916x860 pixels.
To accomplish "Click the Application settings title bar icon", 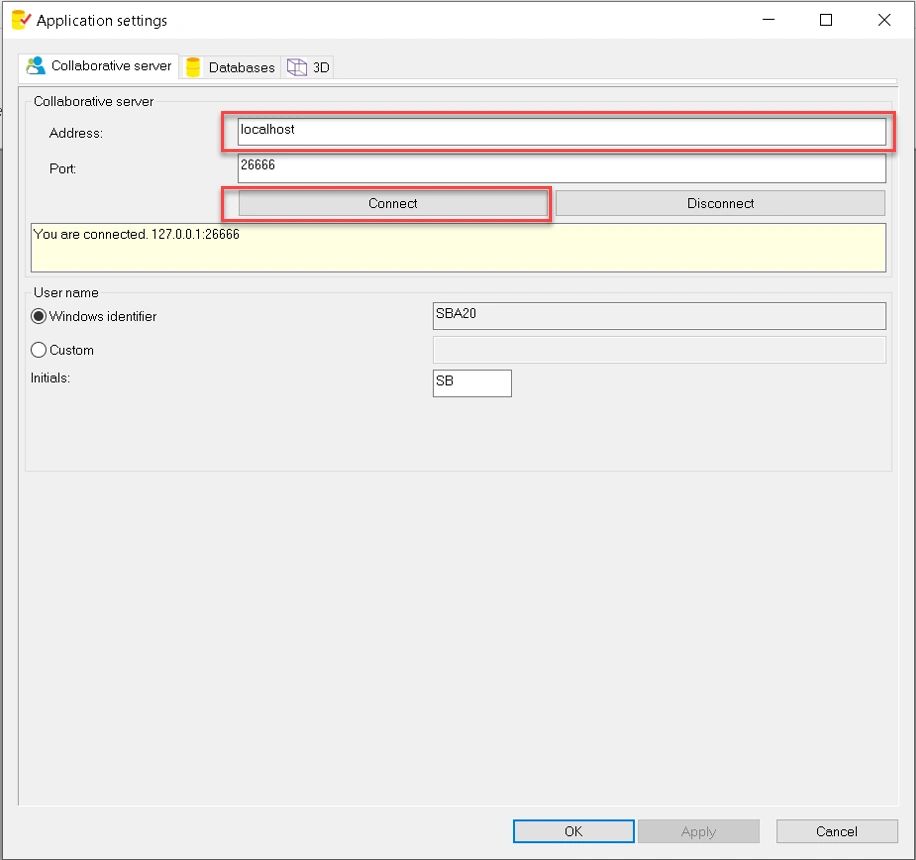I will (x=20, y=20).
